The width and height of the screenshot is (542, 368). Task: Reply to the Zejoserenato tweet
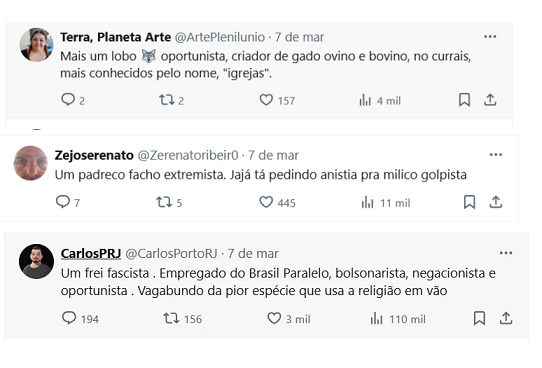coord(63,202)
